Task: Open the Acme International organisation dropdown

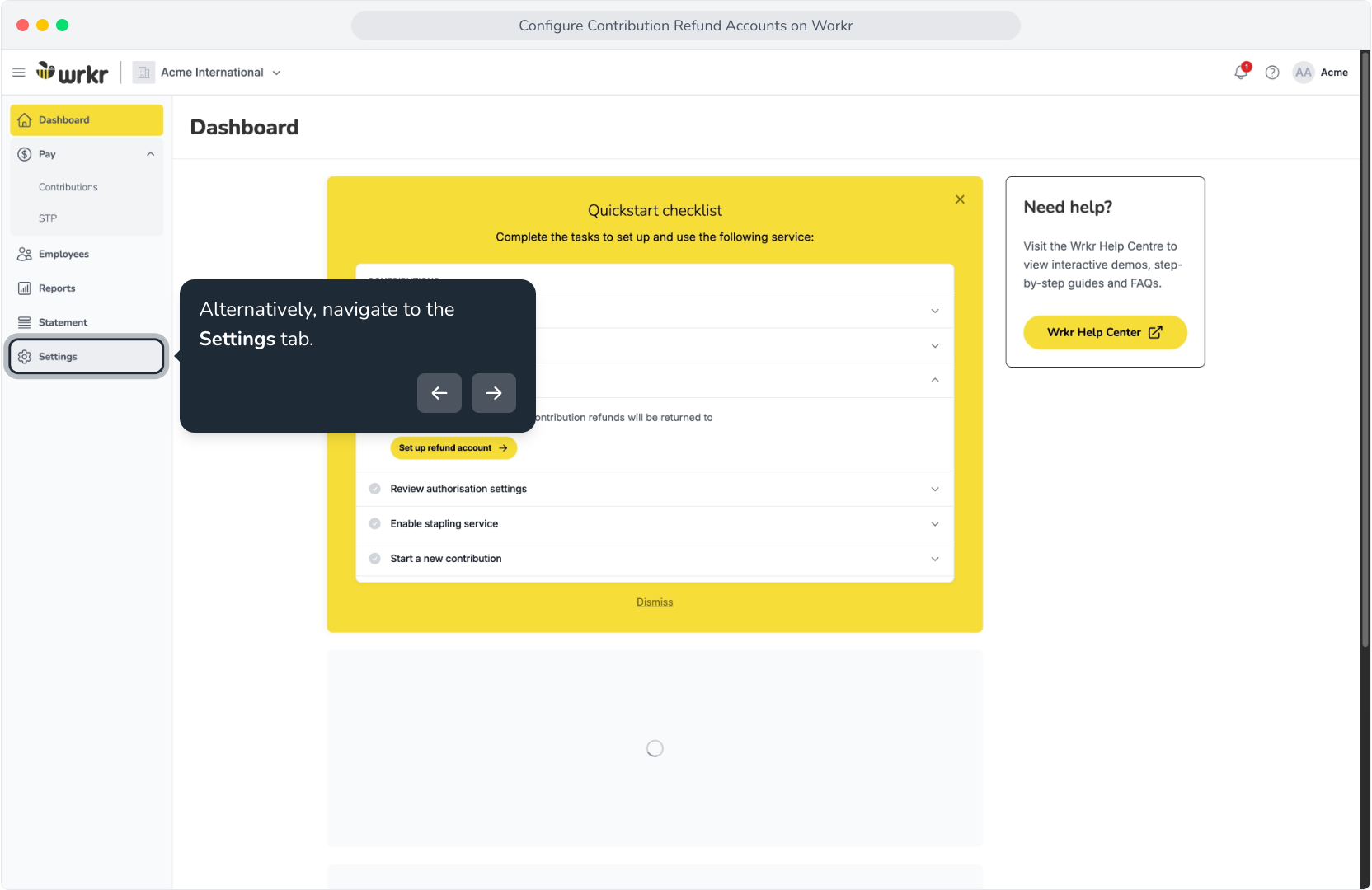Action: 208,73
